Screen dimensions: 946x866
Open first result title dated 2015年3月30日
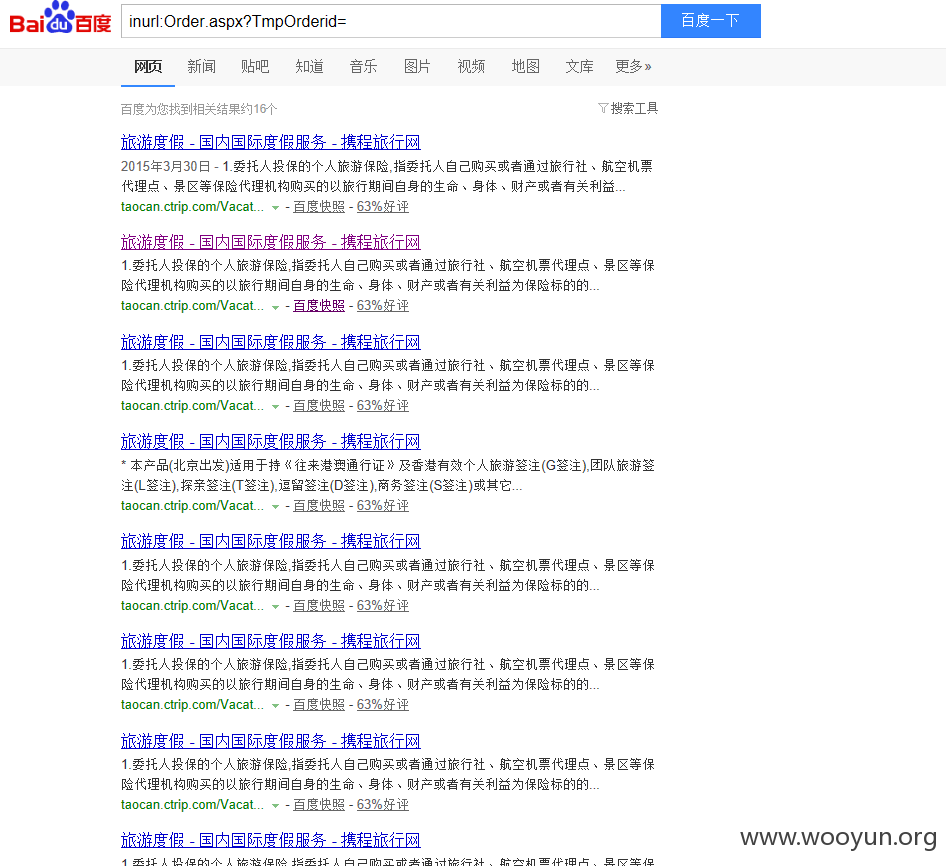270,142
